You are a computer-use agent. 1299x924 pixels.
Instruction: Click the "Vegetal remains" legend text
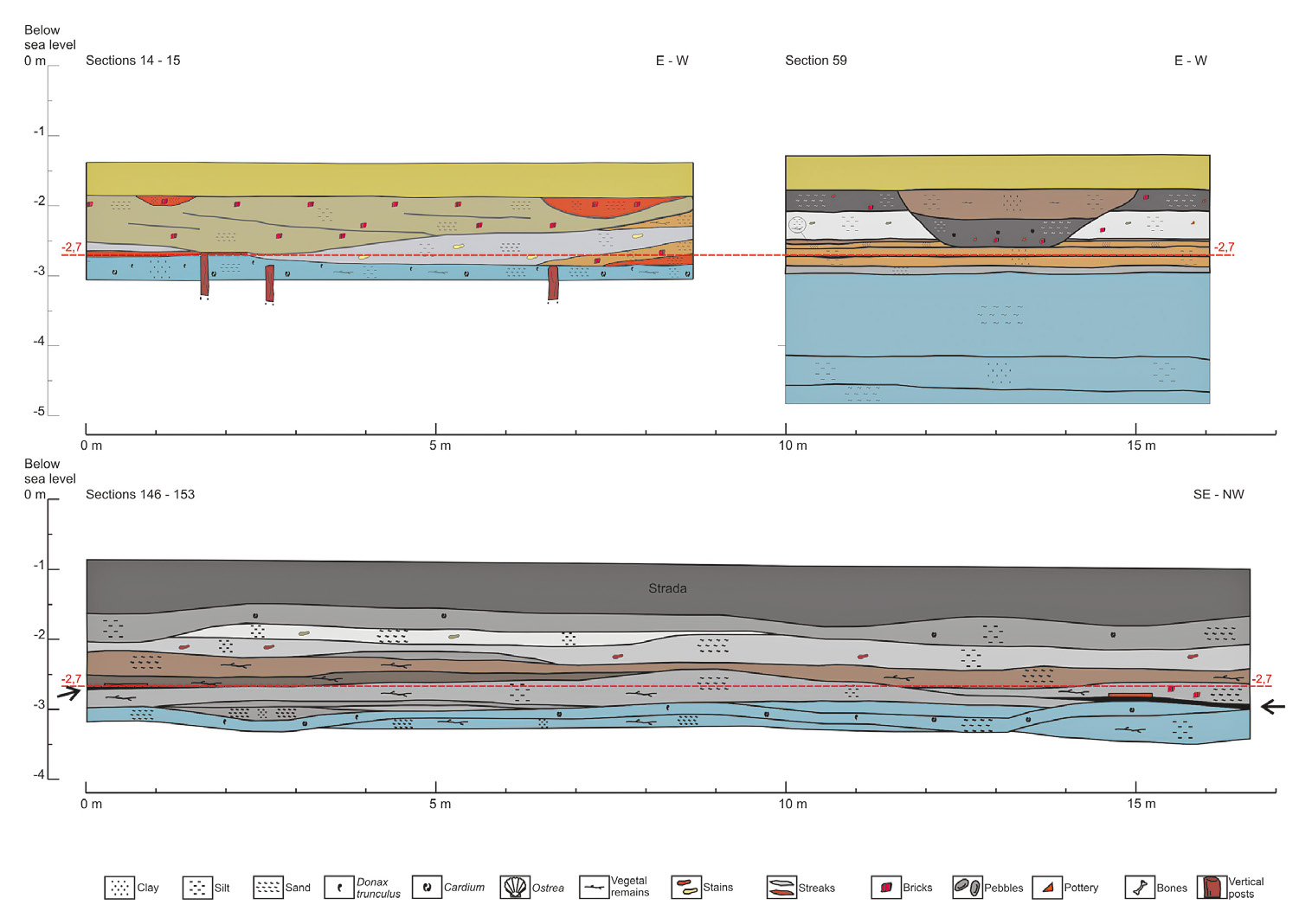630,887
